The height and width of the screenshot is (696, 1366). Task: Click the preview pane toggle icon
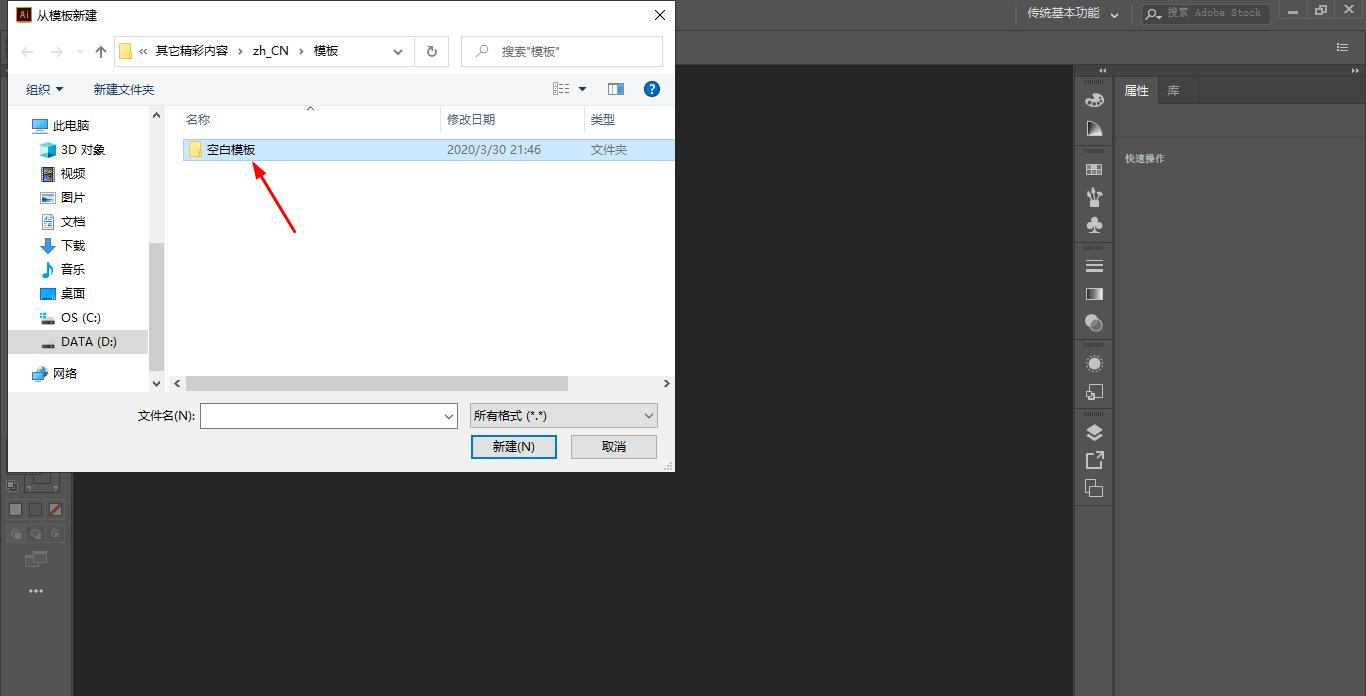click(616, 88)
